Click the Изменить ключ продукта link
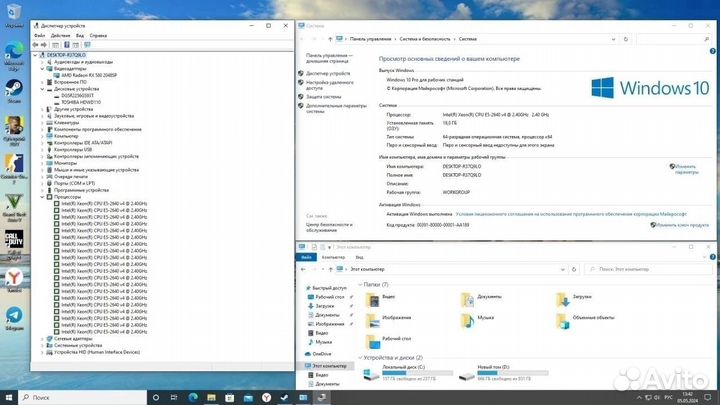The width and height of the screenshot is (720, 405). point(682,225)
